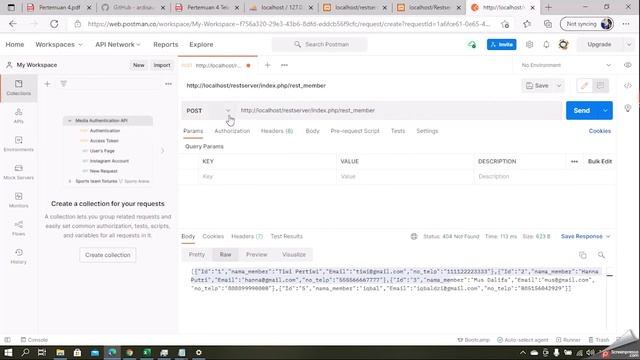
Task: Click New button in workspace header
Action: point(138,65)
